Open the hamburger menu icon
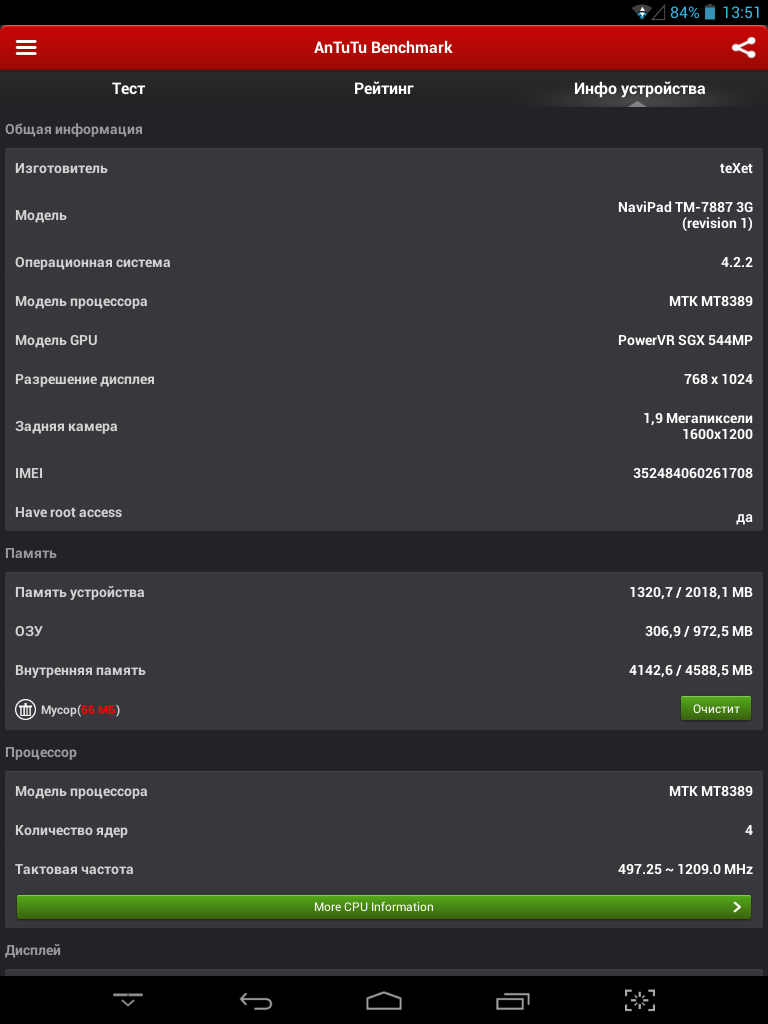The width and height of the screenshot is (768, 1024). (x=26, y=47)
